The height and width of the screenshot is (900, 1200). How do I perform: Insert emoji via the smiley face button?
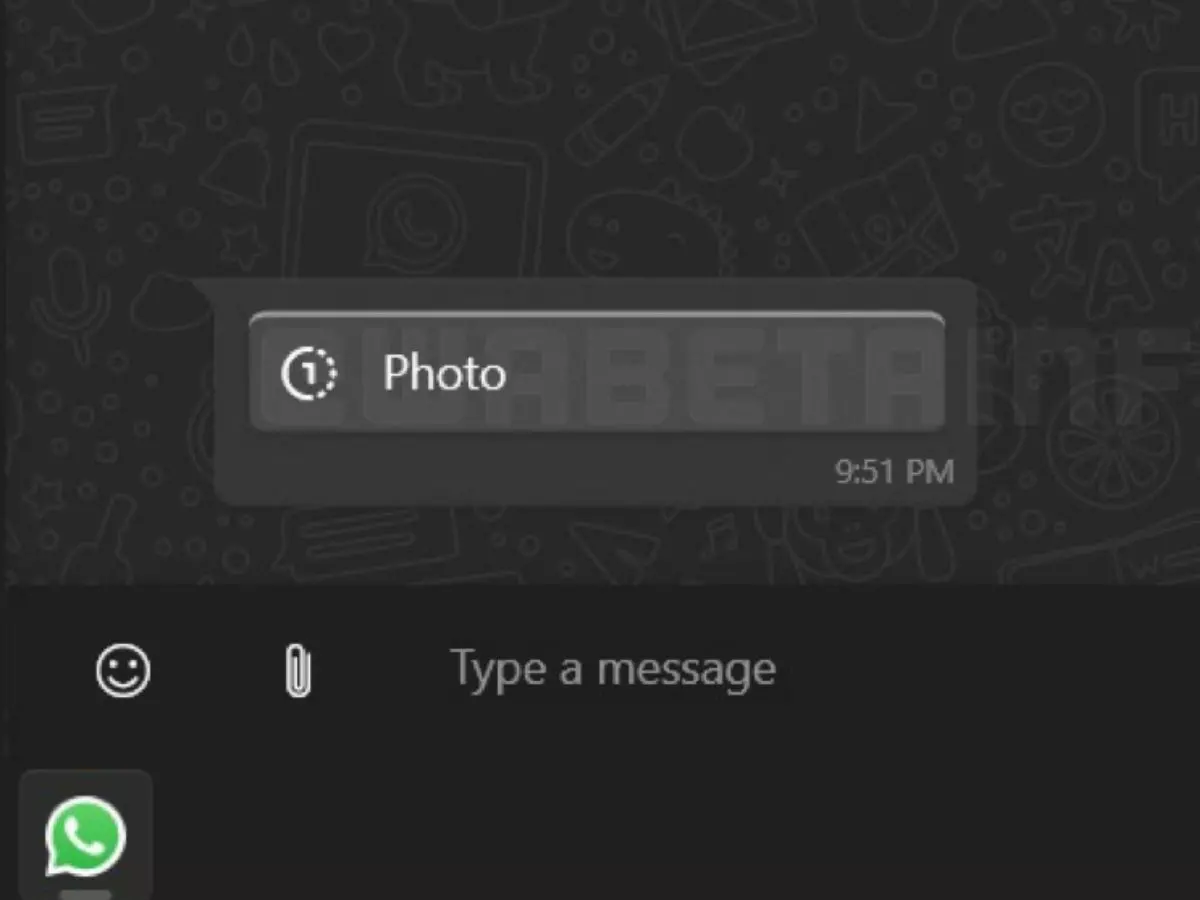[123, 670]
